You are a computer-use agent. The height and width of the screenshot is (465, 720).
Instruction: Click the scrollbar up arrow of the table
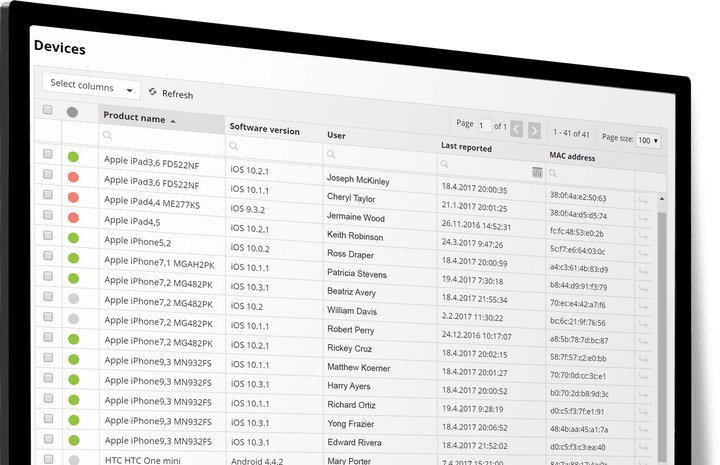tap(662, 199)
